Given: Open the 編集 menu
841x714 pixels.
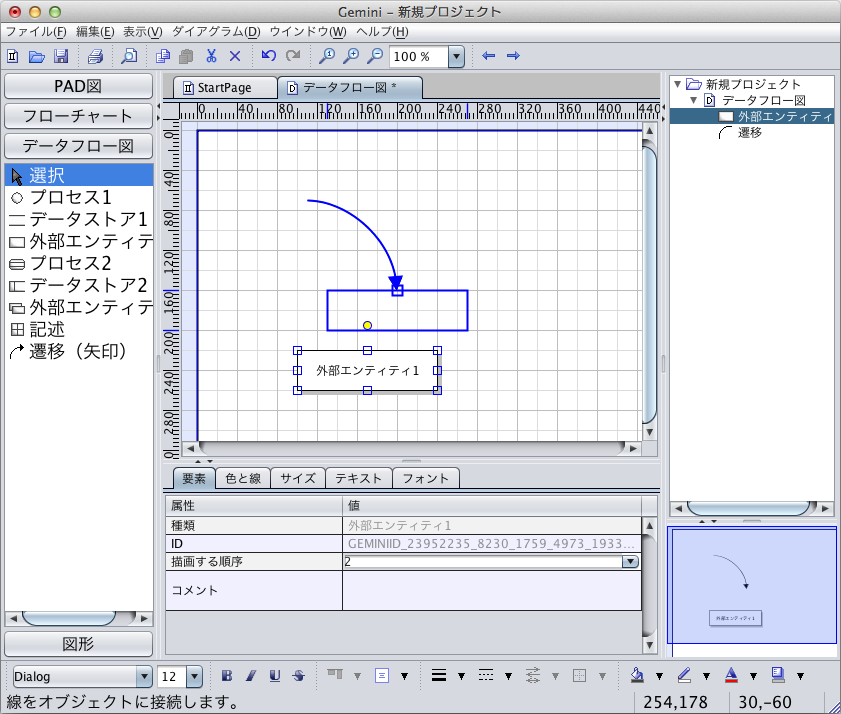Looking at the screenshot, I should click(95, 32).
